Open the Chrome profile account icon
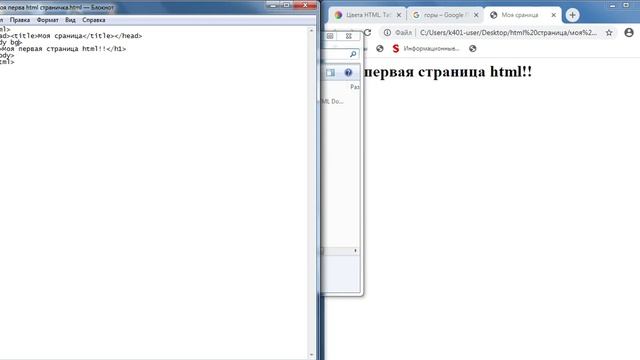The height and width of the screenshot is (360, 640). 629,32
